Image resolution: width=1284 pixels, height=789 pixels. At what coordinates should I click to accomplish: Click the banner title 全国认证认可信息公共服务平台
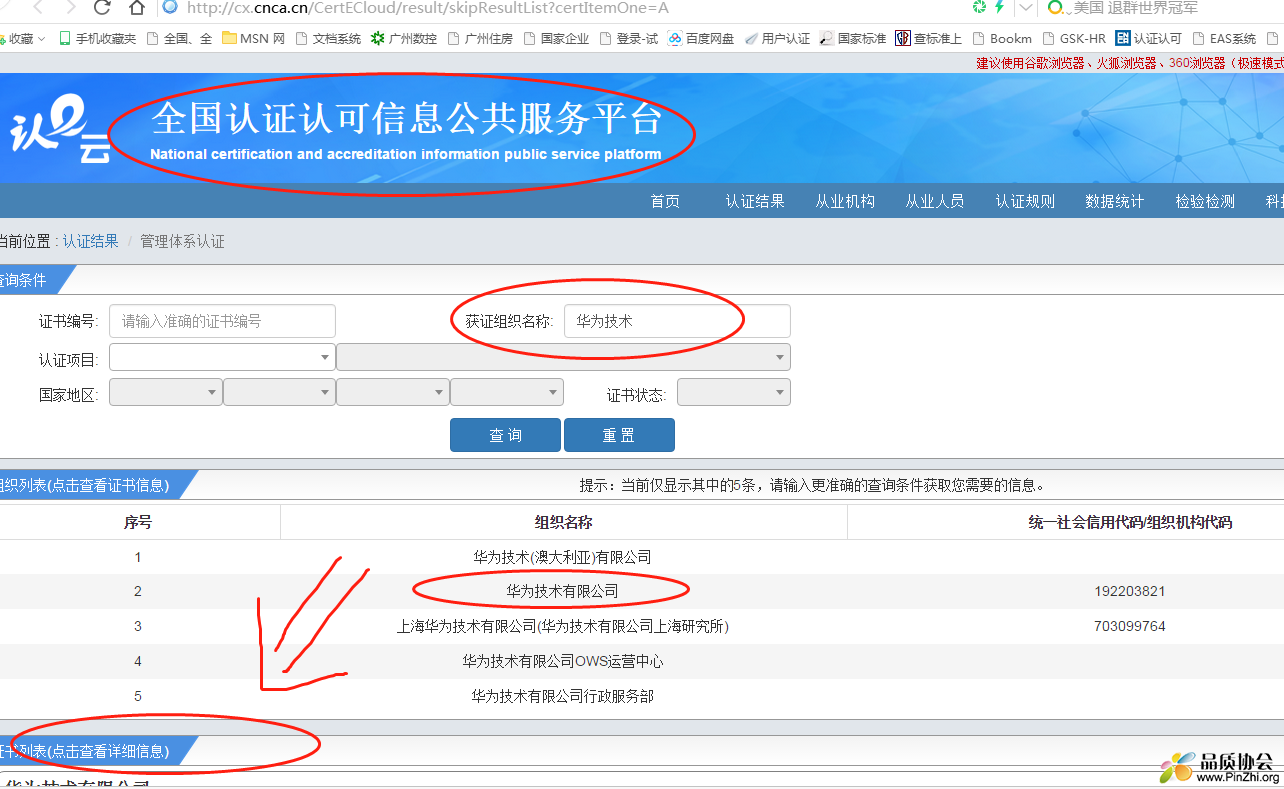406,120
